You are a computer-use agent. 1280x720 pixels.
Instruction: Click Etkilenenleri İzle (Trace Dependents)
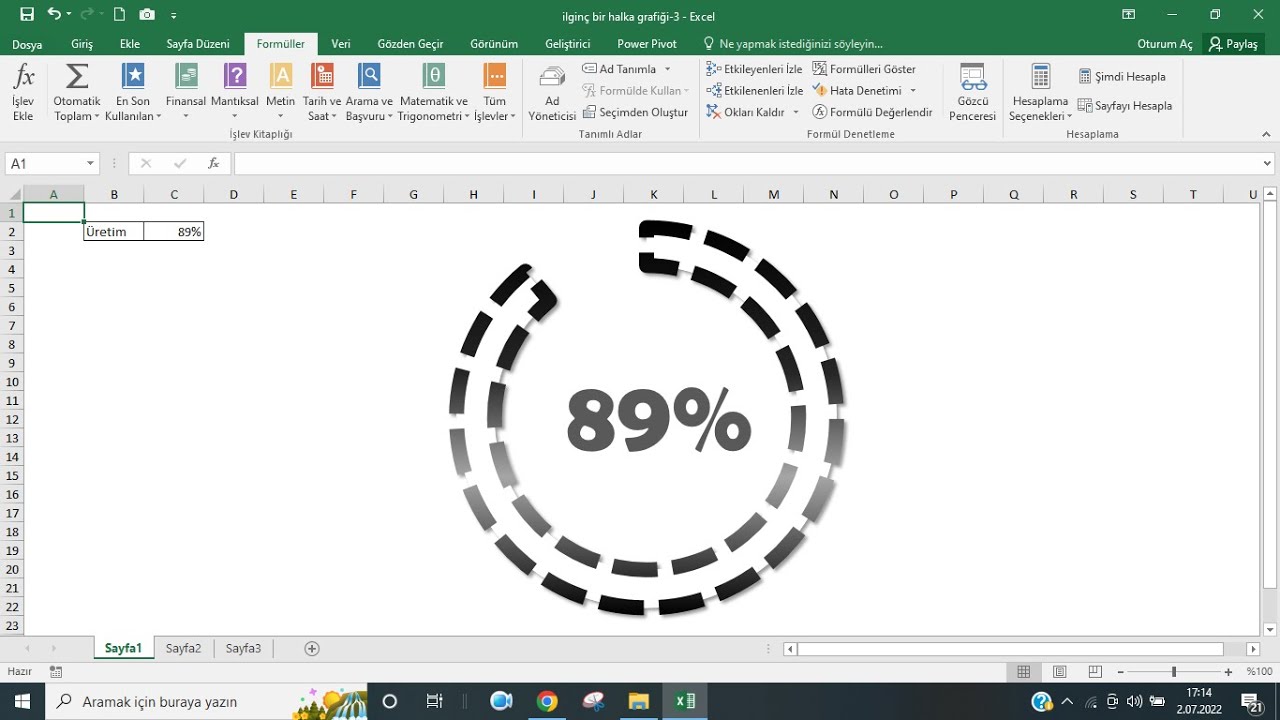coord(754,91)
